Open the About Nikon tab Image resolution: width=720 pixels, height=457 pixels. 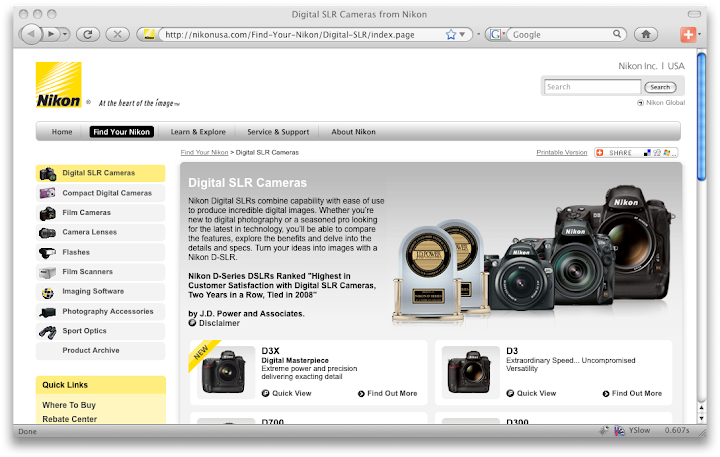tap(354, 132)
